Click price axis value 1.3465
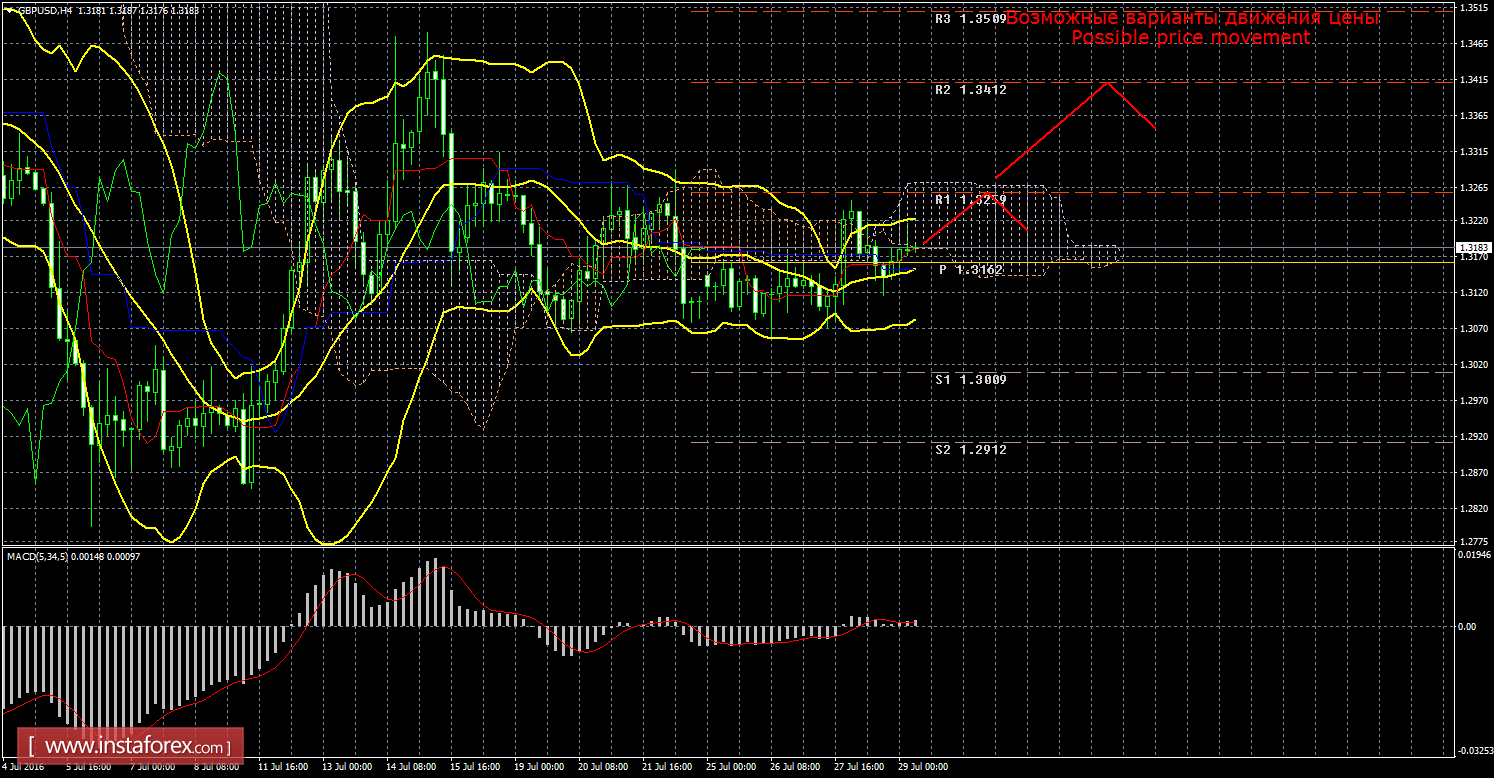 1473,44
